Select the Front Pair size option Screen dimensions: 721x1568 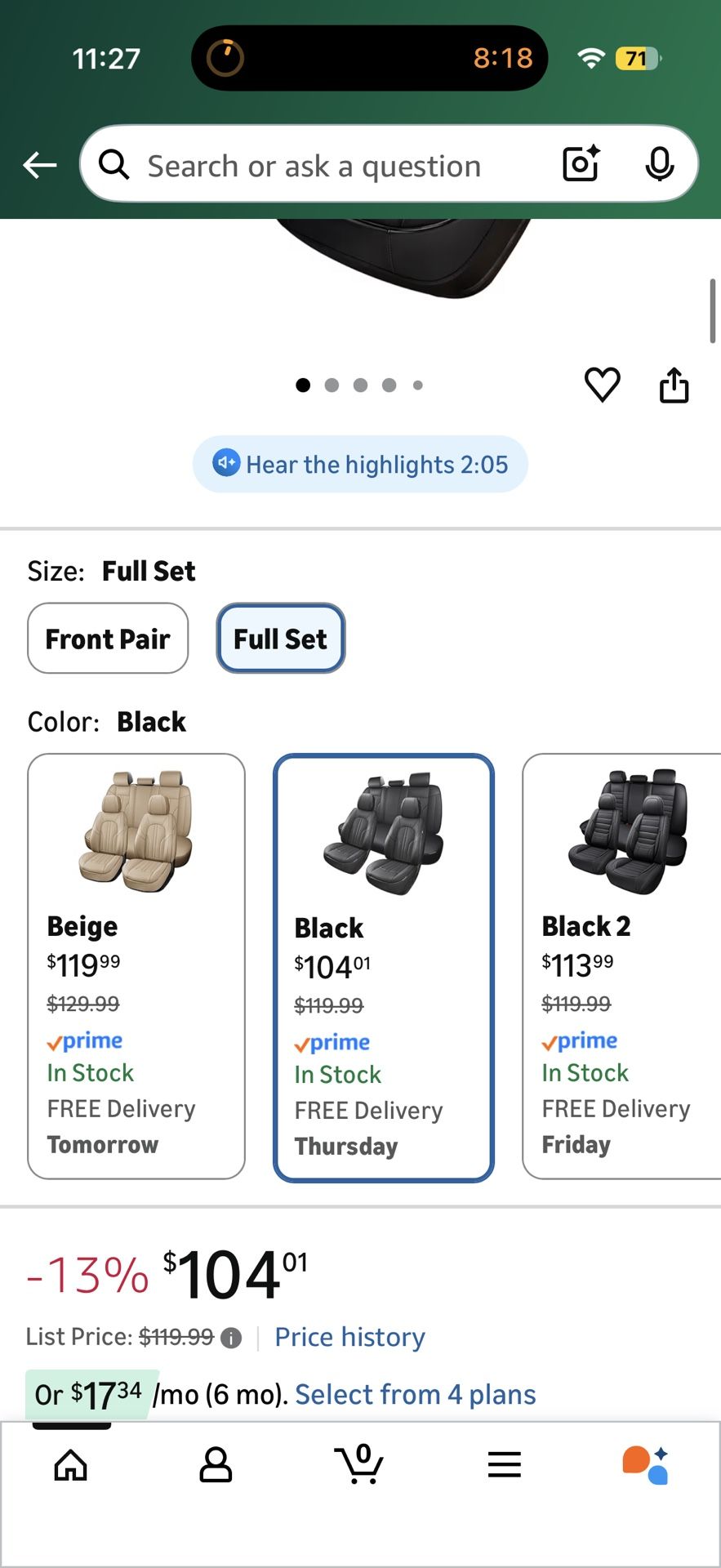tap(108, 638)
